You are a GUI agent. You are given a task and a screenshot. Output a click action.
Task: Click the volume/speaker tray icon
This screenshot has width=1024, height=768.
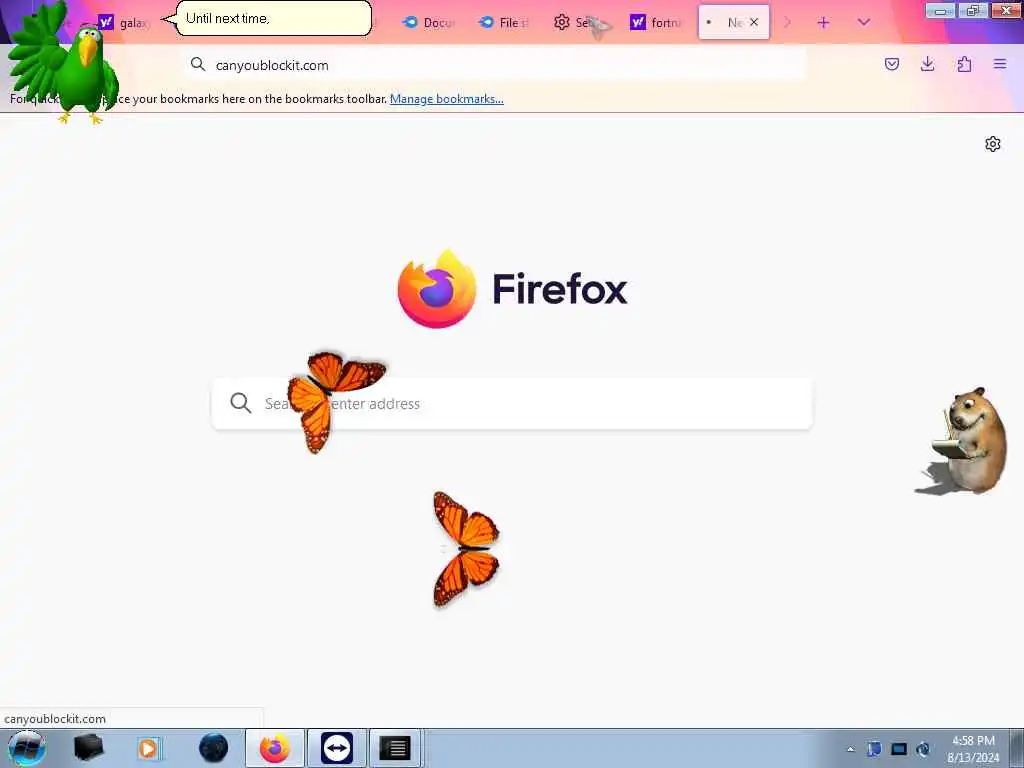point(923,749)
